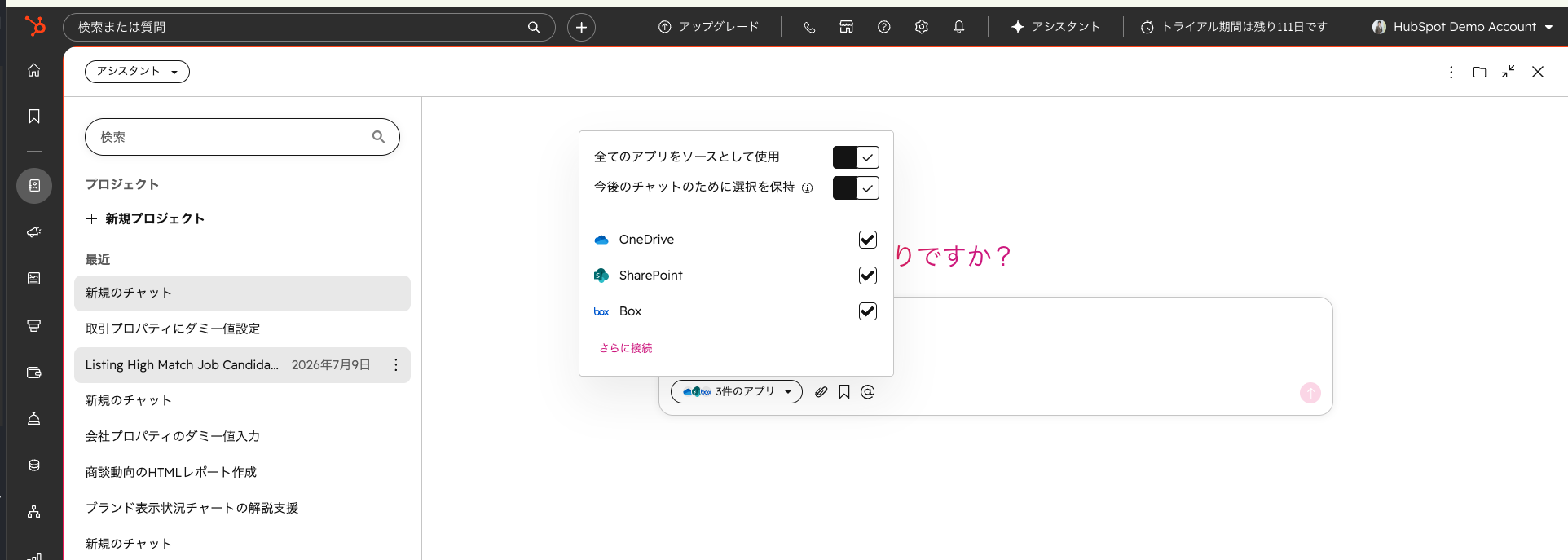Open the CRM contacts sidebar icon

(x=34, y=186)
